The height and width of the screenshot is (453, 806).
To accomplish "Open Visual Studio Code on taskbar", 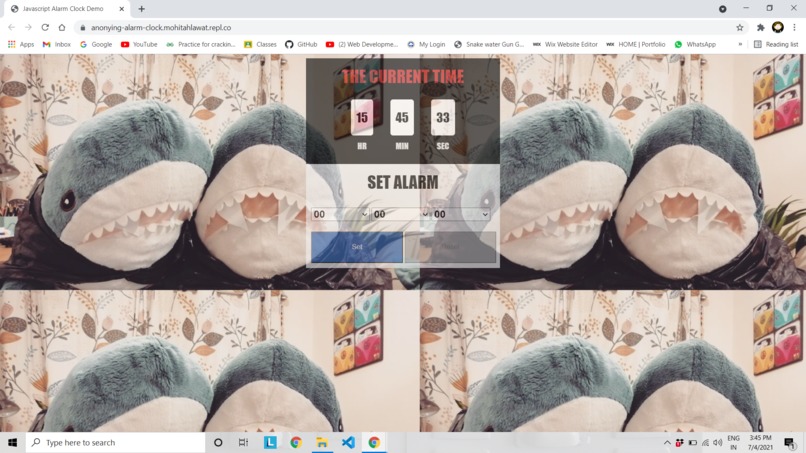I will coord(348,442).
